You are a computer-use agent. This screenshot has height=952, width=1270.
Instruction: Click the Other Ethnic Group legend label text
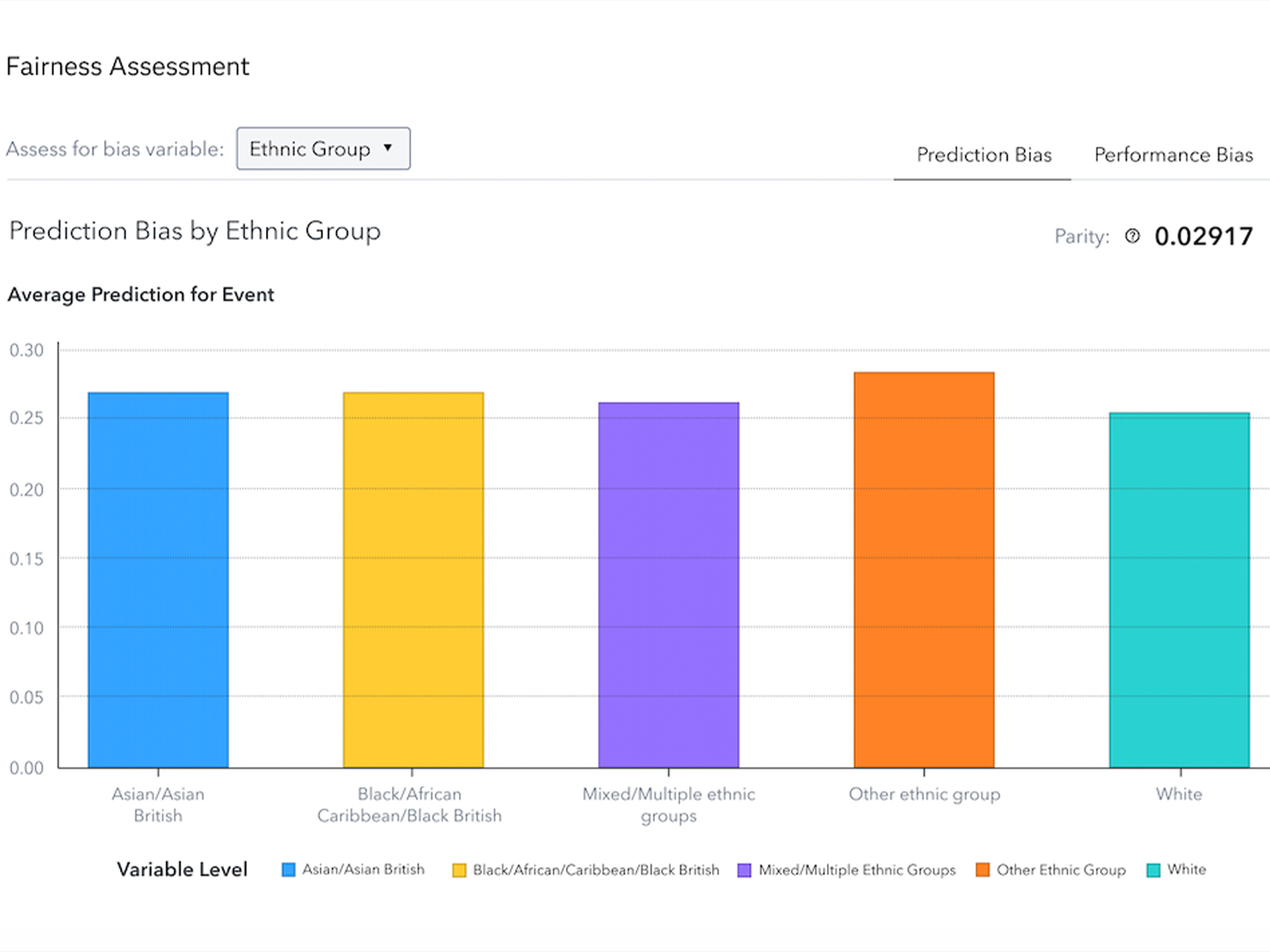pos(1060,870)
